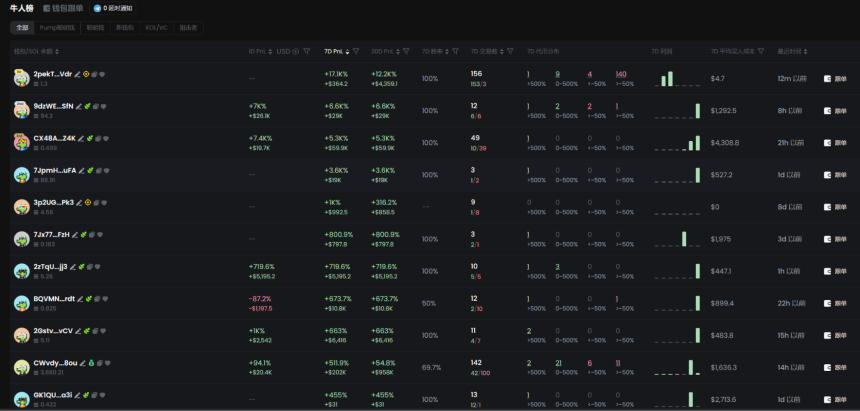The height and width of the screenshot is (411, 860).
Task: Click 跟单 follow button for 2pekT...Vdr
Action: (835, 78)
